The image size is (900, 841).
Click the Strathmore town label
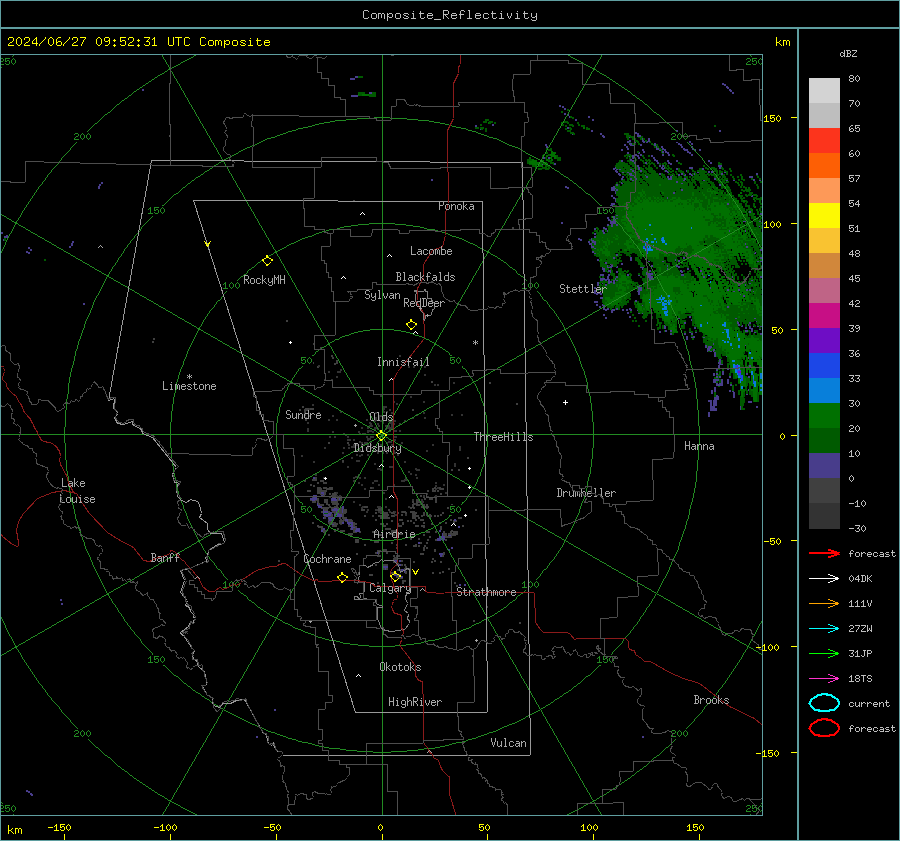click(x=486, y=592)
